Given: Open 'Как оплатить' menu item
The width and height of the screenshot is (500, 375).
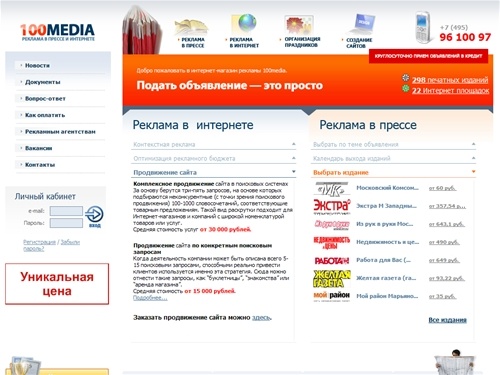Looking at the screenshot, I should pyautogui.click(x=45, y=115).
